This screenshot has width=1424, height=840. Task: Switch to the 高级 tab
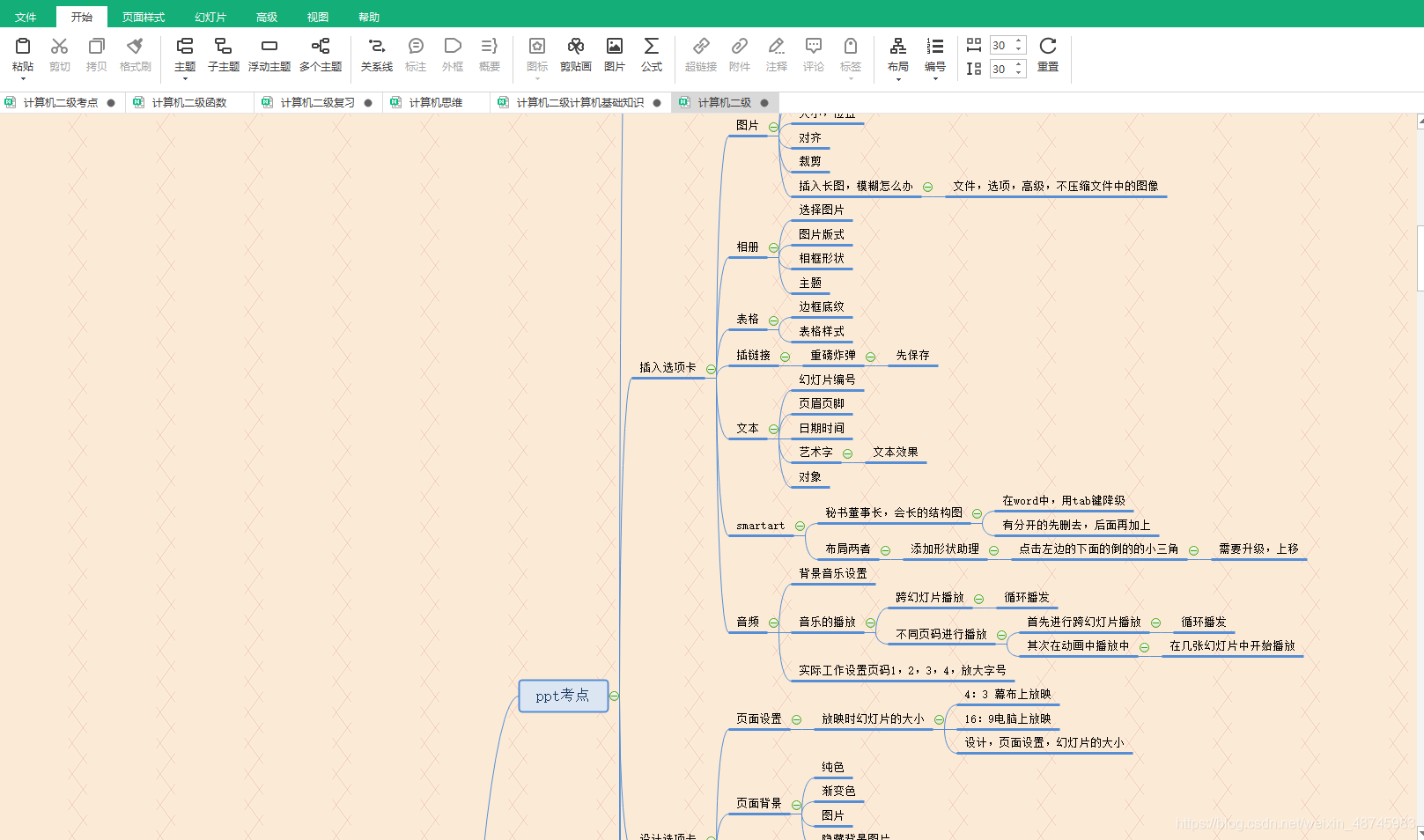(267, 18)
